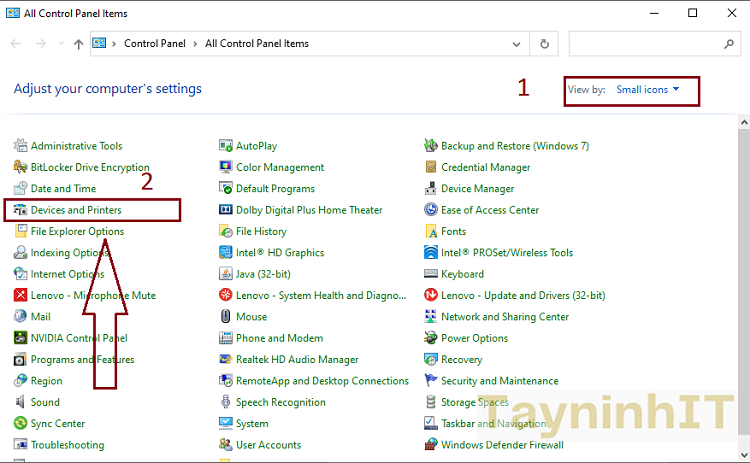Open the Backup and Restore icon
This screenshot has width=750, height=463.
[x=431, y=146]
